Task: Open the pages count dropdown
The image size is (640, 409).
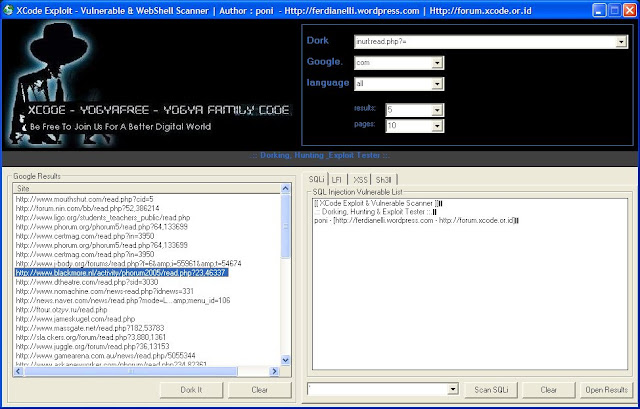Action: point(437,126)
